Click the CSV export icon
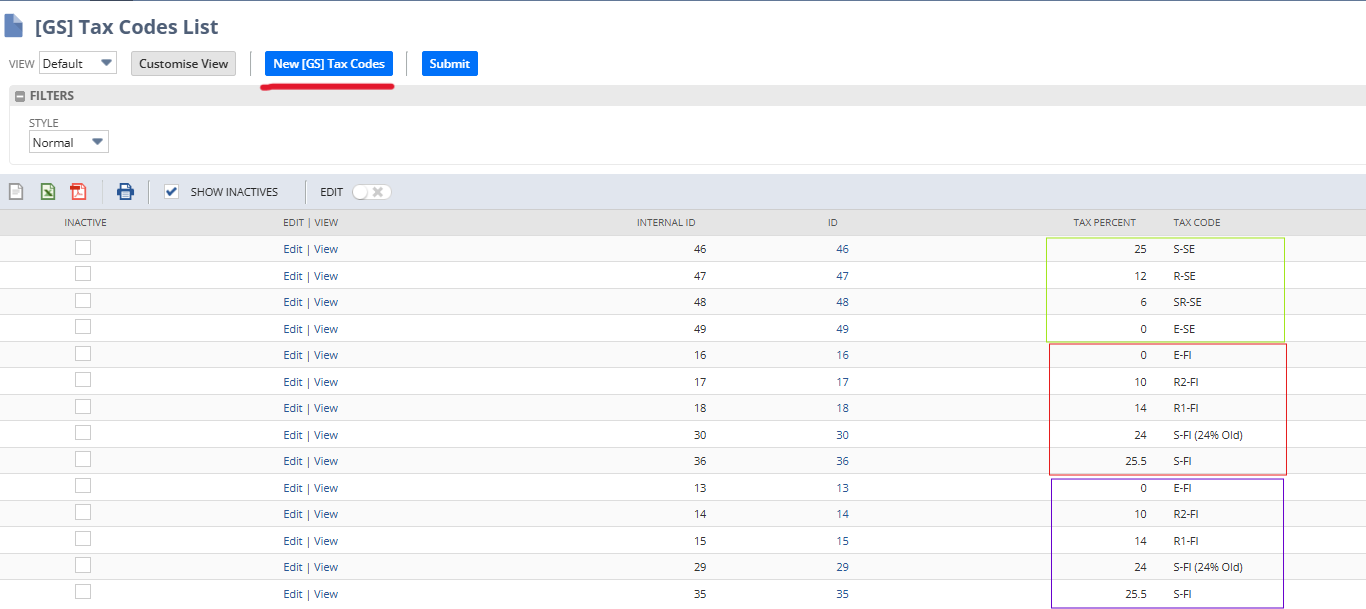1366x609 pixels. pos(16,192)
